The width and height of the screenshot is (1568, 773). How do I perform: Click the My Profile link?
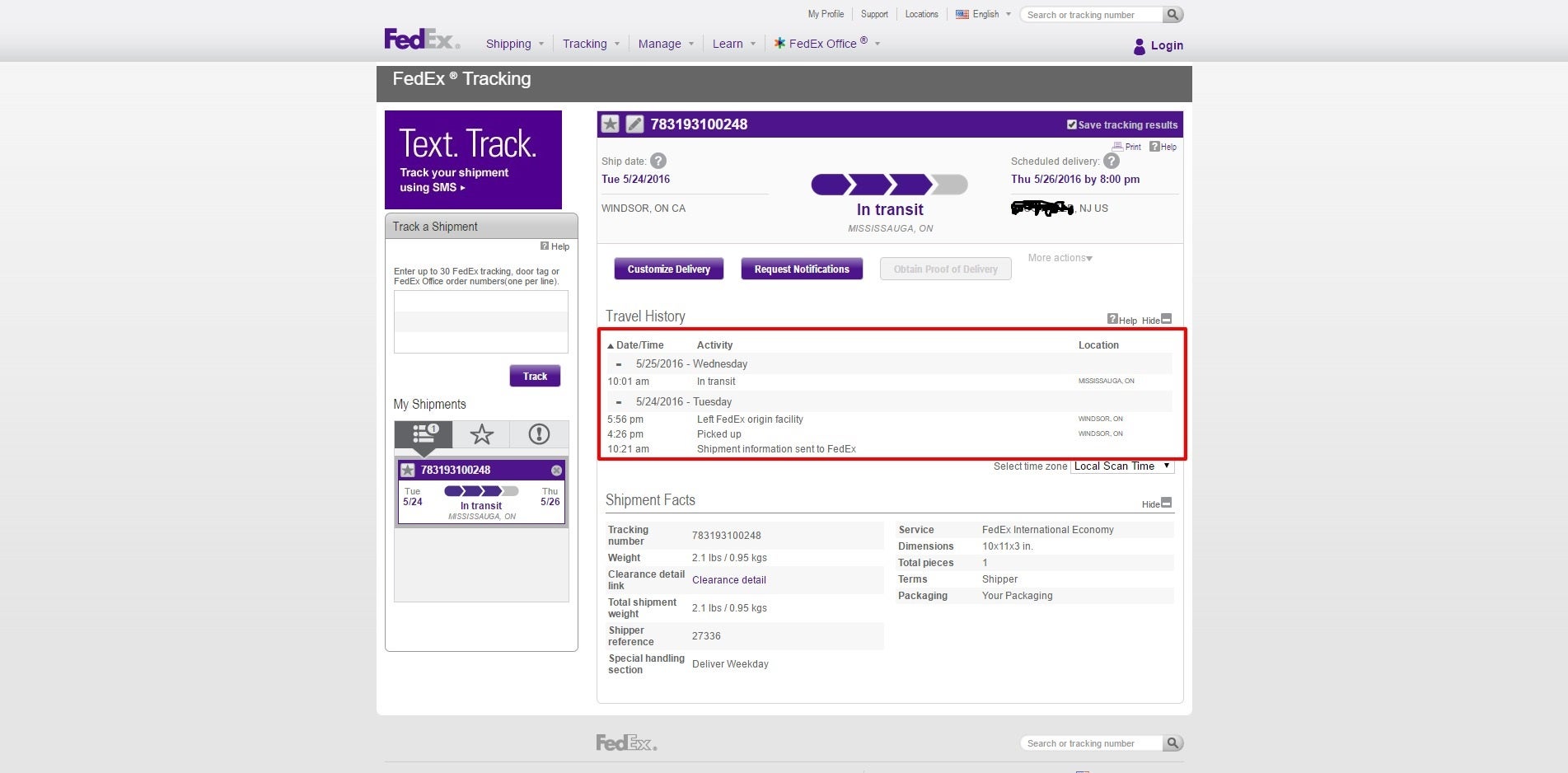(826, 14)
